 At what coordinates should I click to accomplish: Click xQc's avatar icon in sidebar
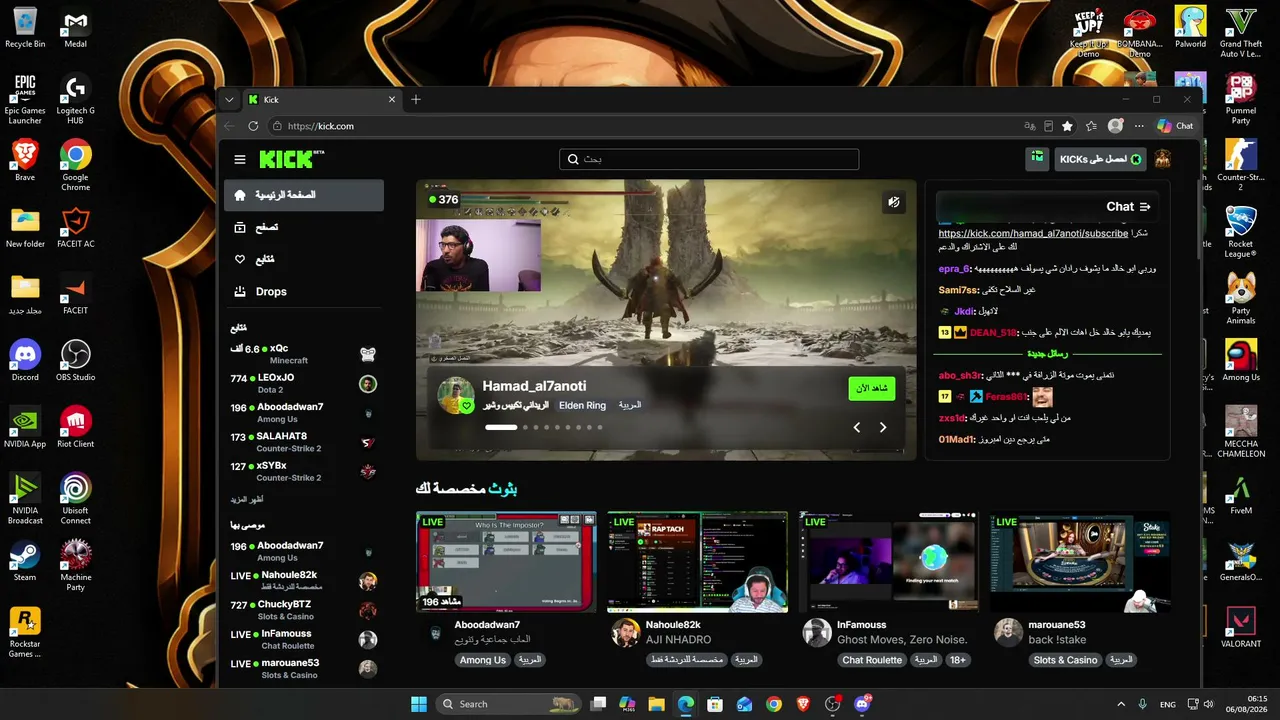tap(368, 354)
